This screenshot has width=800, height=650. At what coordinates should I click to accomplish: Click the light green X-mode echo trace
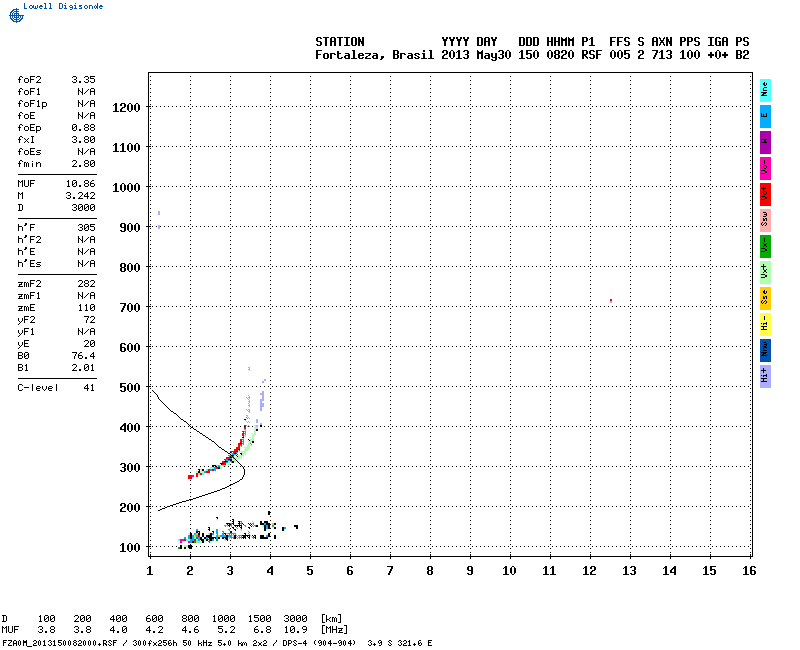coord(249,445)
